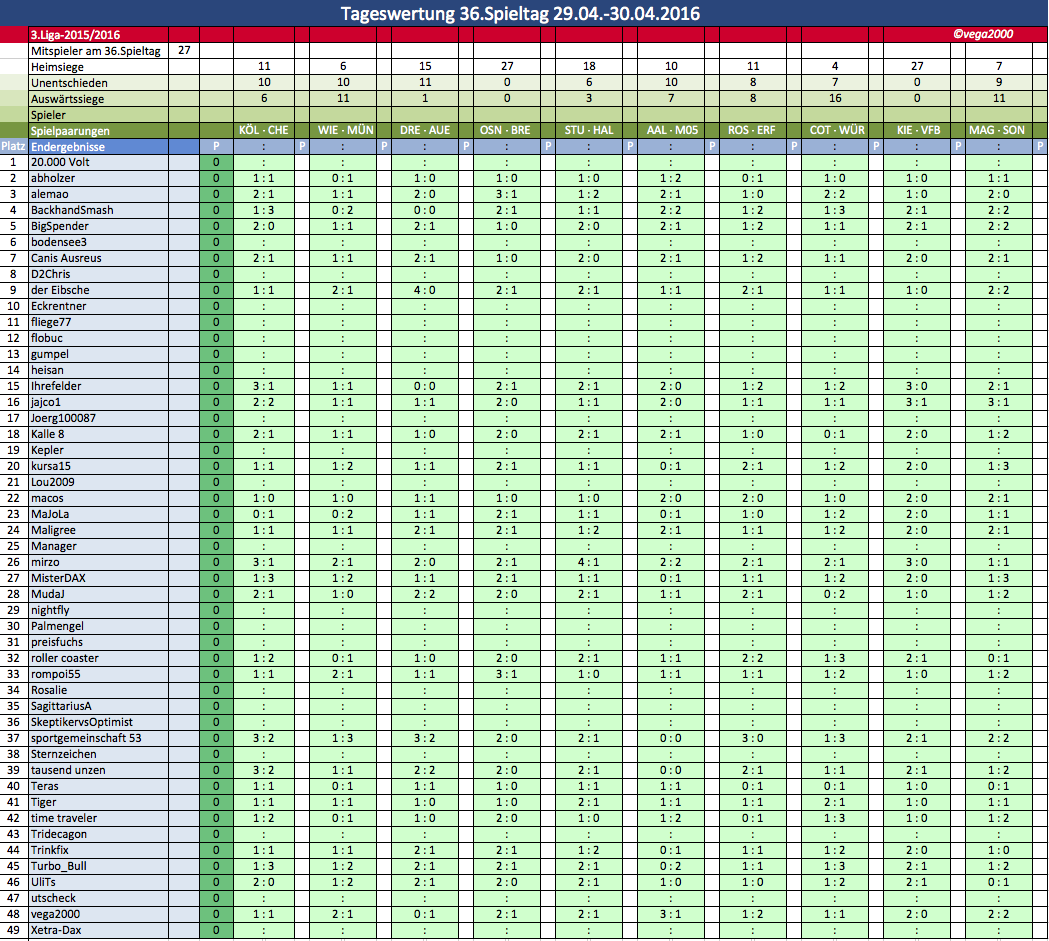Screen dimensions: 1049x941
Task: Select the ROS - ERF match header
Action: pos(753,130)
